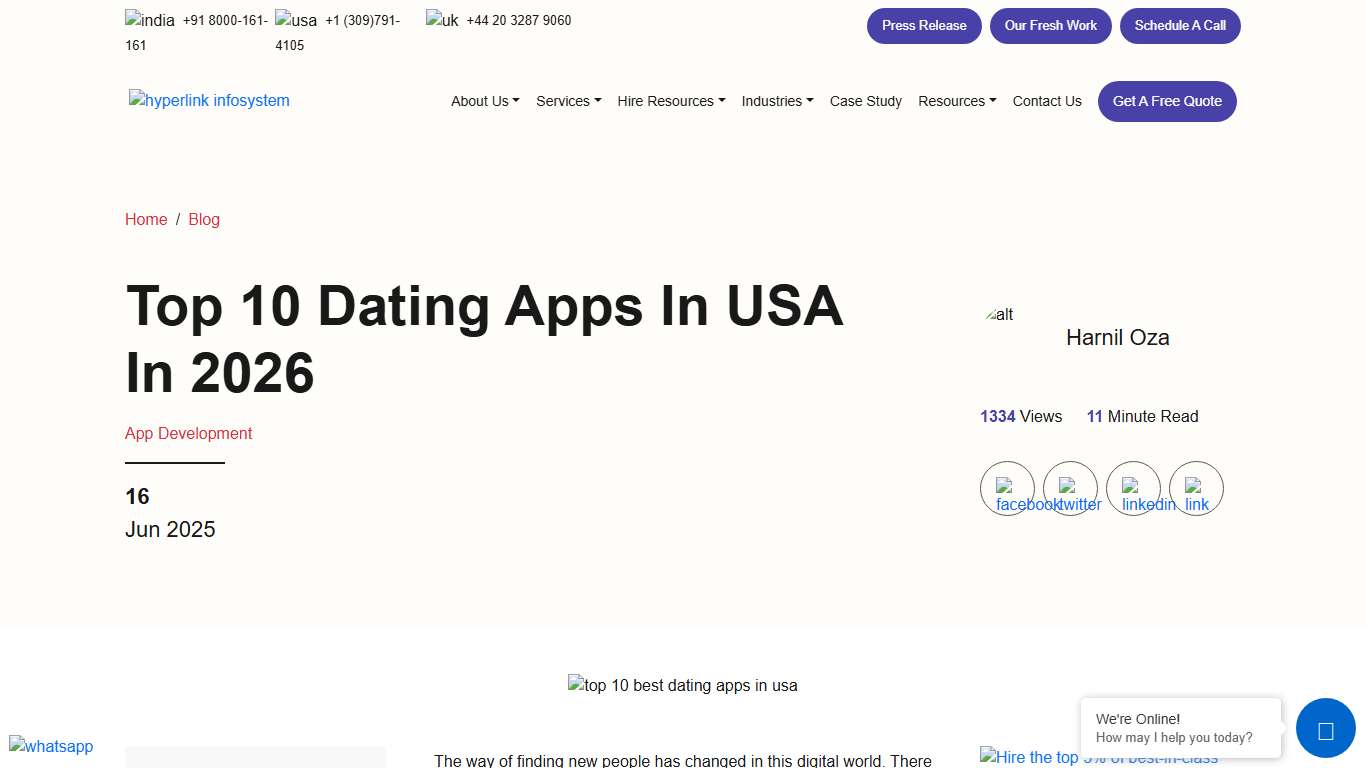This screenshot has width=1366, height=768.
Task: Click the USA flag phone icon
Action: pyautogui.click(x=296, y=19)
